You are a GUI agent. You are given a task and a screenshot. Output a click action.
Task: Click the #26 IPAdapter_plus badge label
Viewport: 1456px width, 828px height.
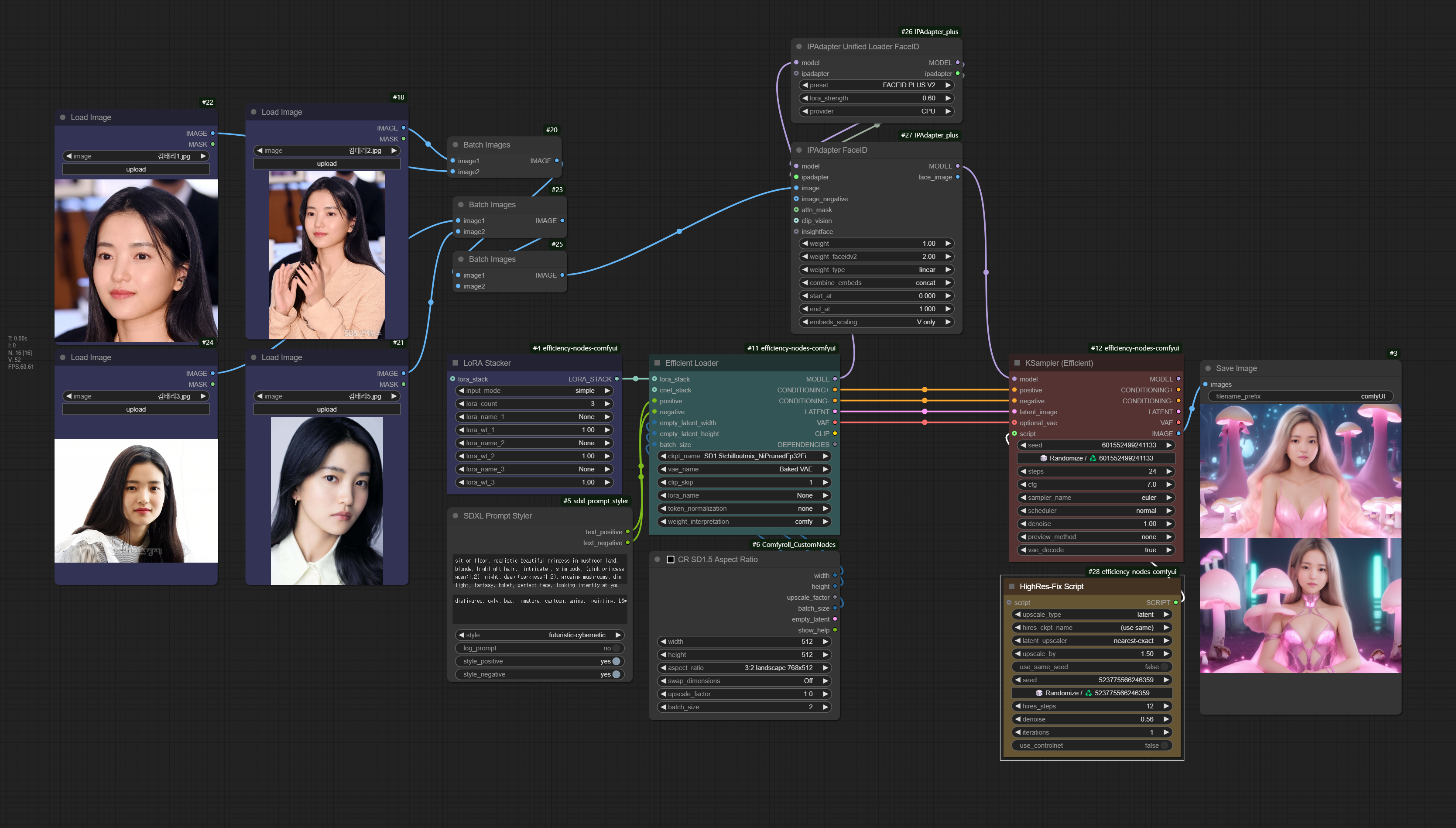pyautogui.click(x=929, y=32)
